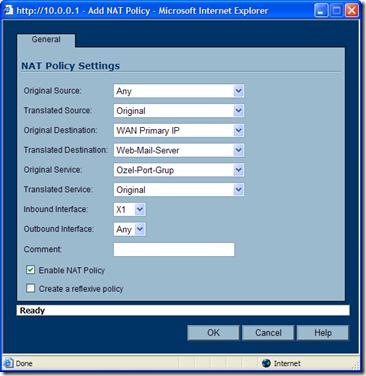Viewport: 366px width, 376px height.
Task: Click the Original Source label
Action: 52,91
